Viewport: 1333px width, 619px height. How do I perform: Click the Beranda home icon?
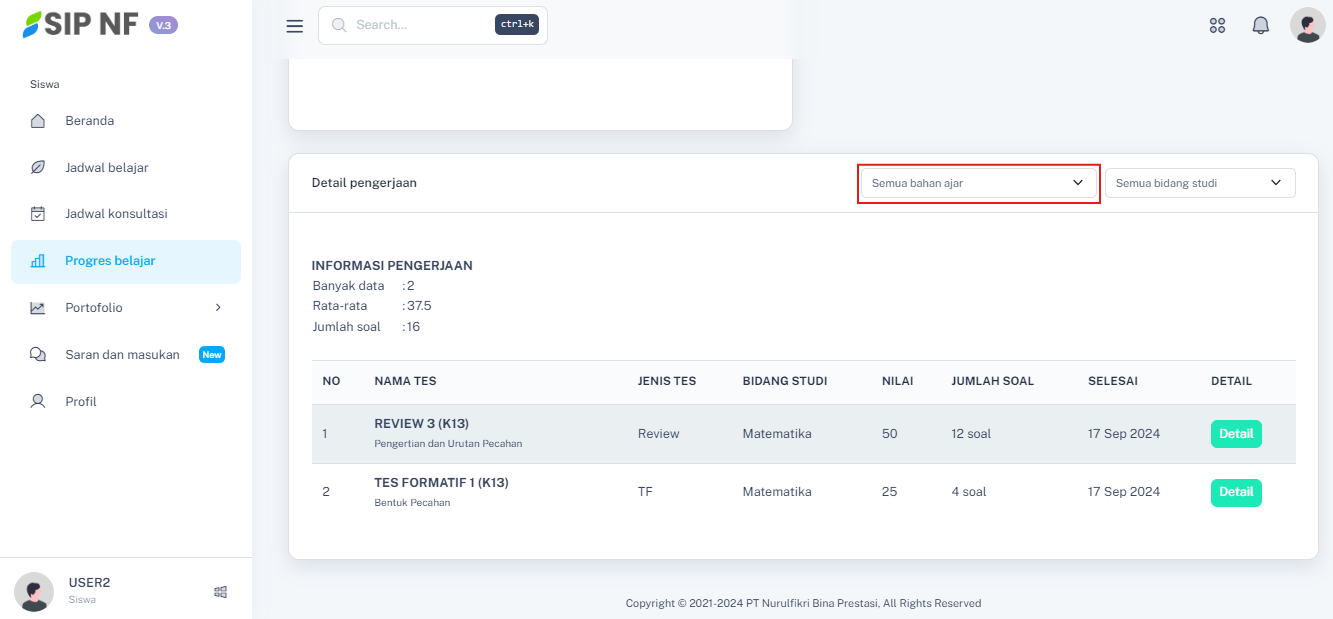38,121
